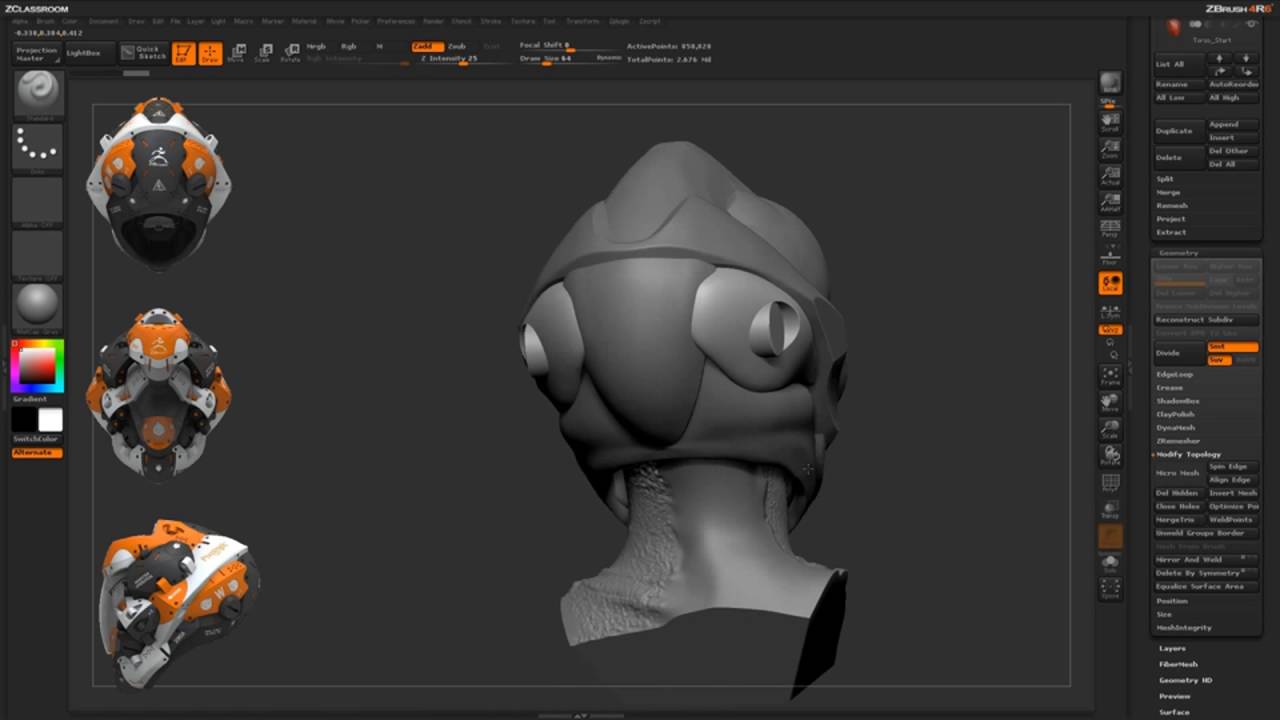Expand the DynaMesh section
Screen dimensions: 1280x720
[1175, 427]
